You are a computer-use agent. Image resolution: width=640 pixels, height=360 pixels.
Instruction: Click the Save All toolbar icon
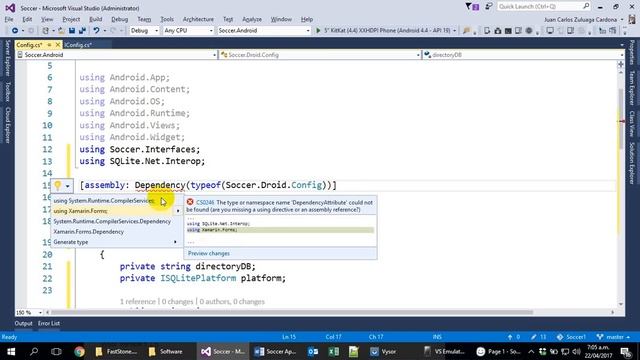coord(82,31)
